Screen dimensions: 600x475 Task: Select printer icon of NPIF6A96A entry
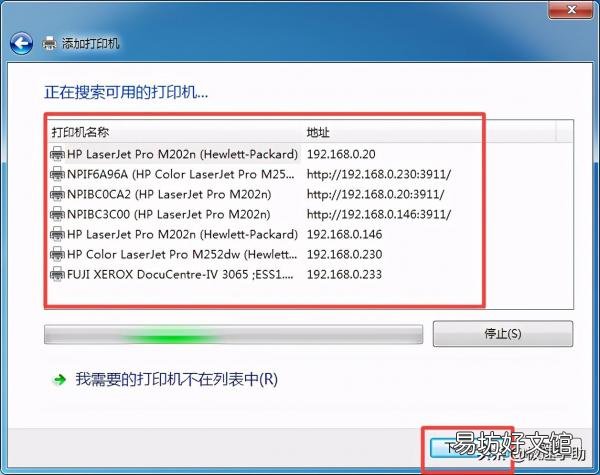57,174
